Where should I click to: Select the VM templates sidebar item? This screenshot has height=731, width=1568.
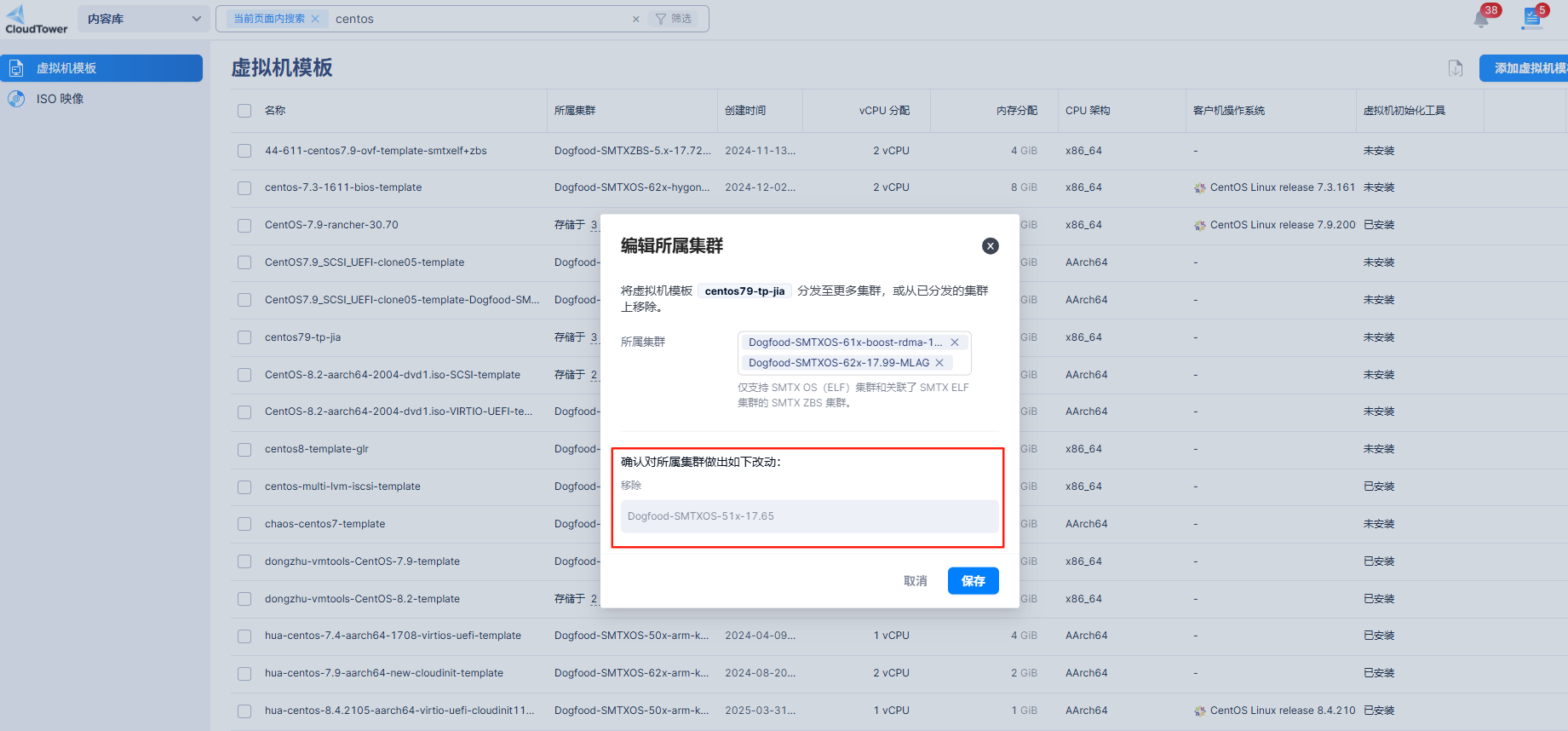pos(101,68)
